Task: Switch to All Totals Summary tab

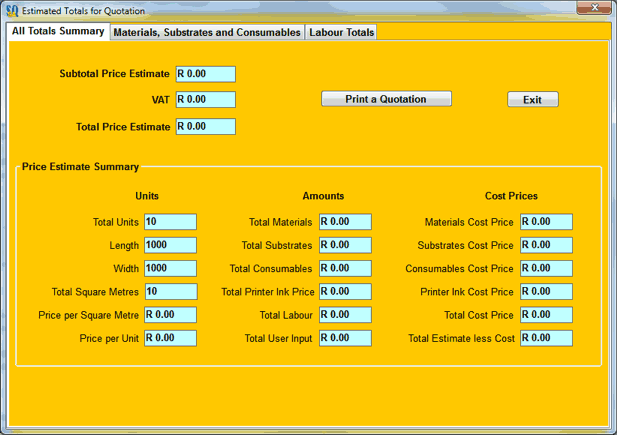Action: [58, 32]
